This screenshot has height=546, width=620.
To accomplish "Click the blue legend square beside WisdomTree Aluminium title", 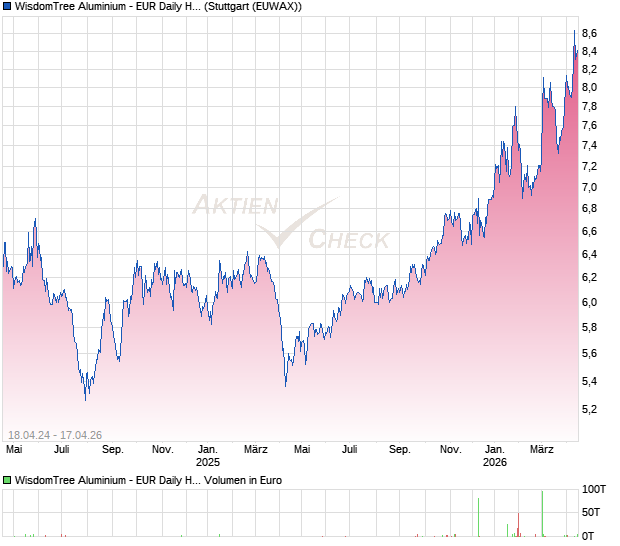I will pos(7,7).
